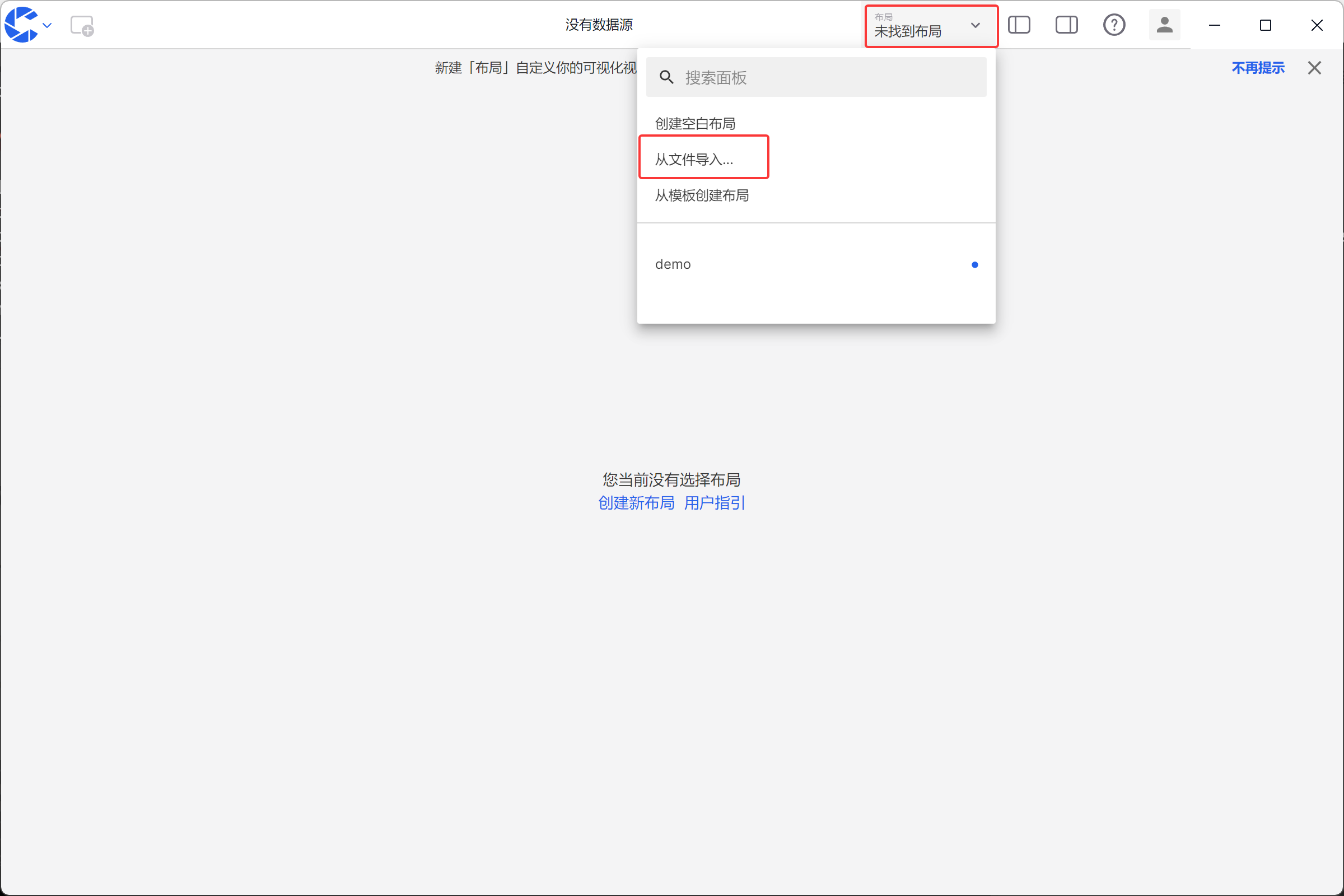Open the new data source icon beside the logo
Screen dimensions: 1344x896
[82, 25]
